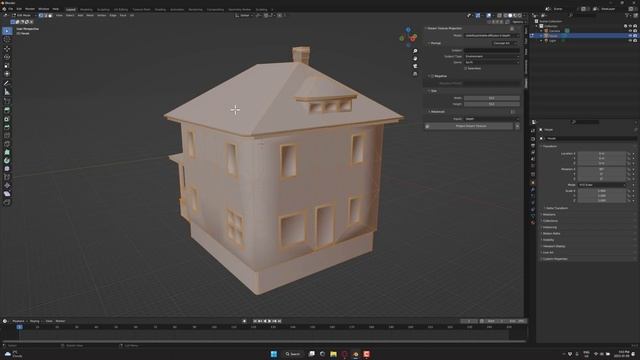Open the Render menu
Image resolution: width=640 pixels, height=360 pixels.
[30, 9]
